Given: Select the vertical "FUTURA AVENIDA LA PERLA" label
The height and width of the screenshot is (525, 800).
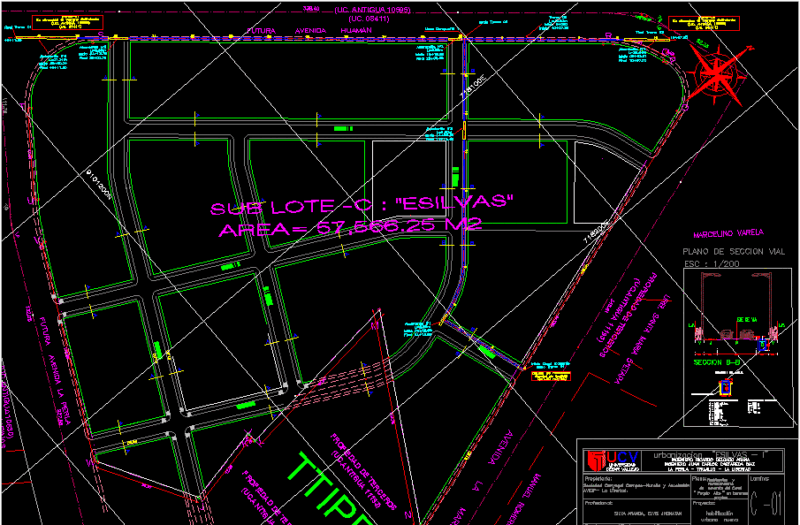Looking at the screenshot, I should (54, 369).
